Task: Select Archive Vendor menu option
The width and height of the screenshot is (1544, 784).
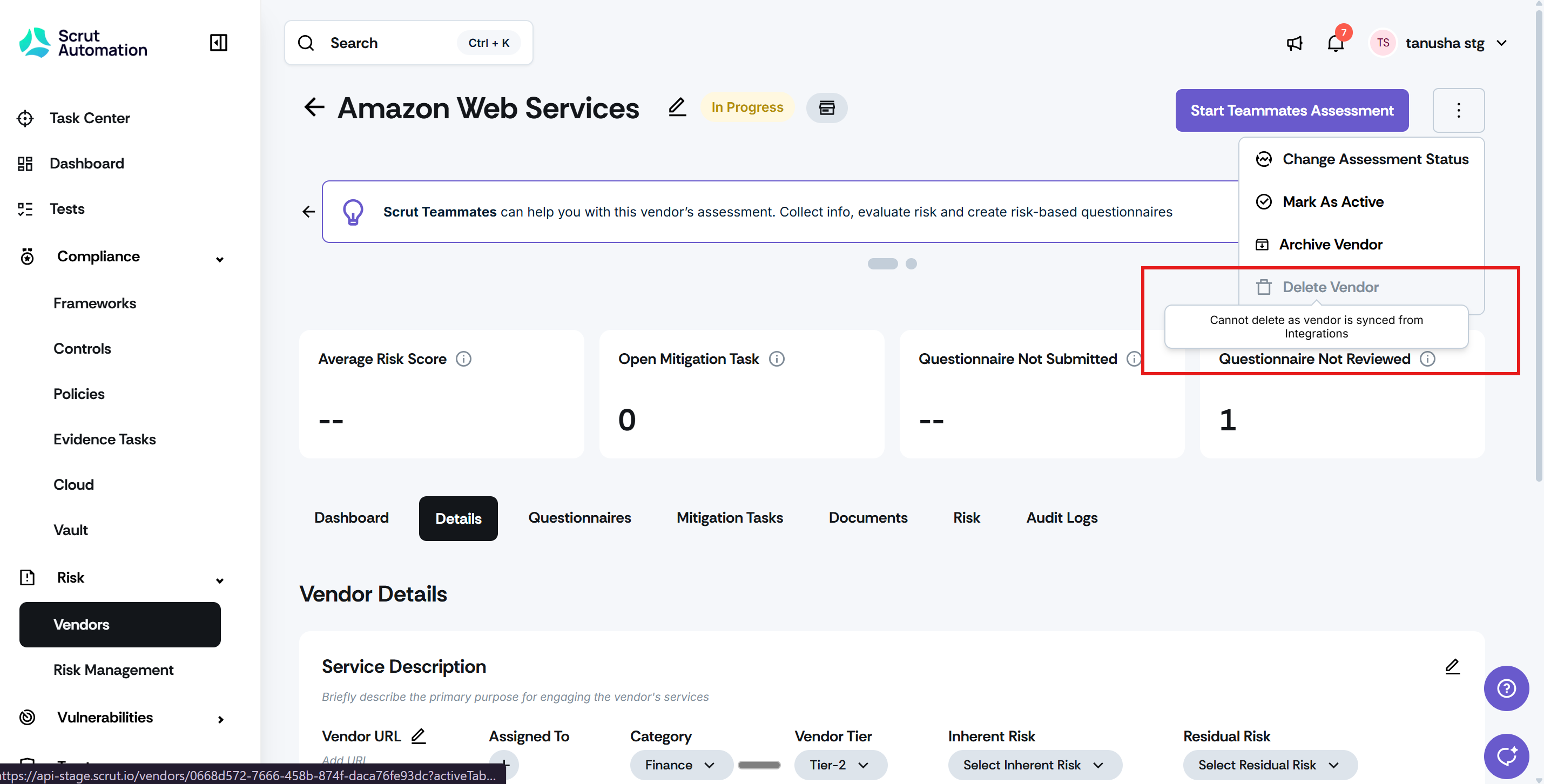Action: tap(1330, 245)
